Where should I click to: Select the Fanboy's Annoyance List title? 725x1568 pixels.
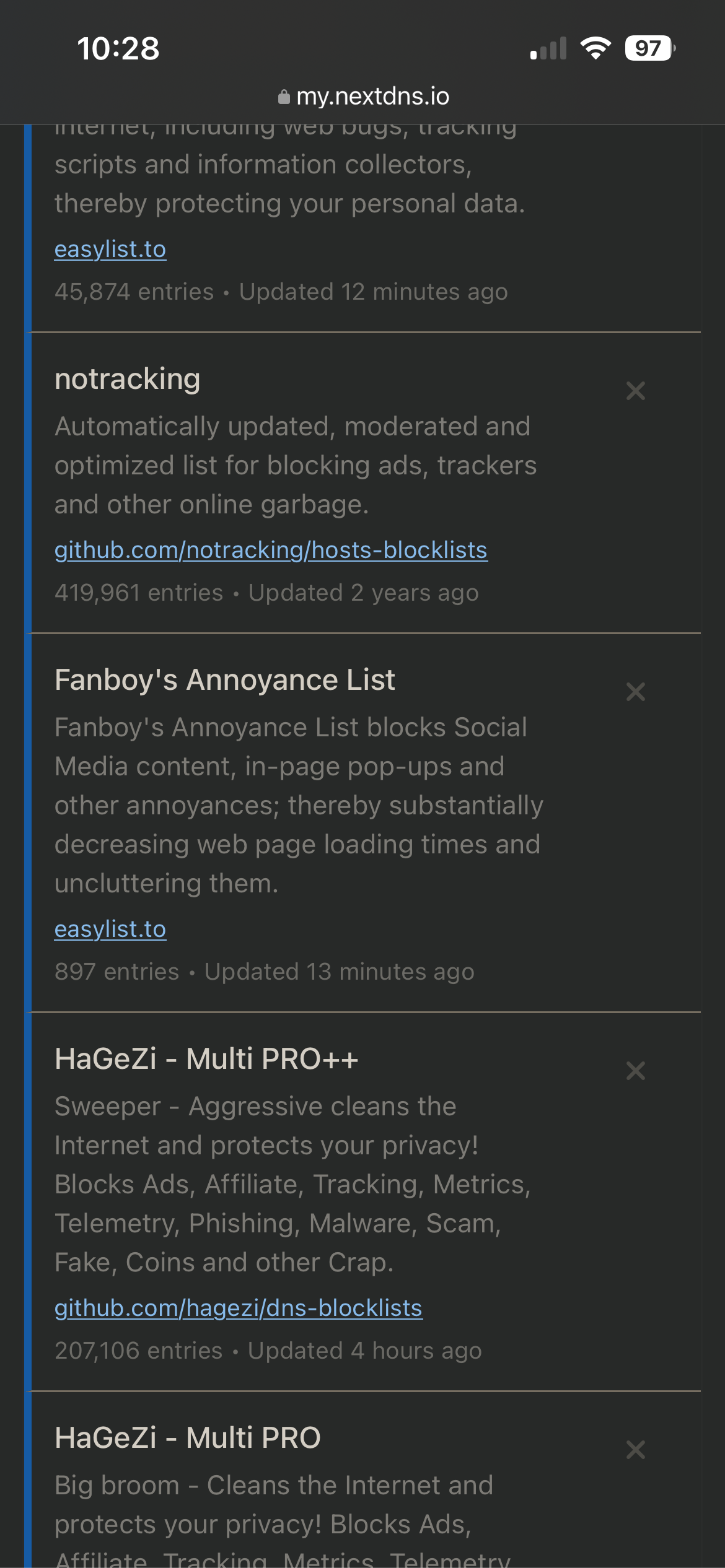(224, 680)
